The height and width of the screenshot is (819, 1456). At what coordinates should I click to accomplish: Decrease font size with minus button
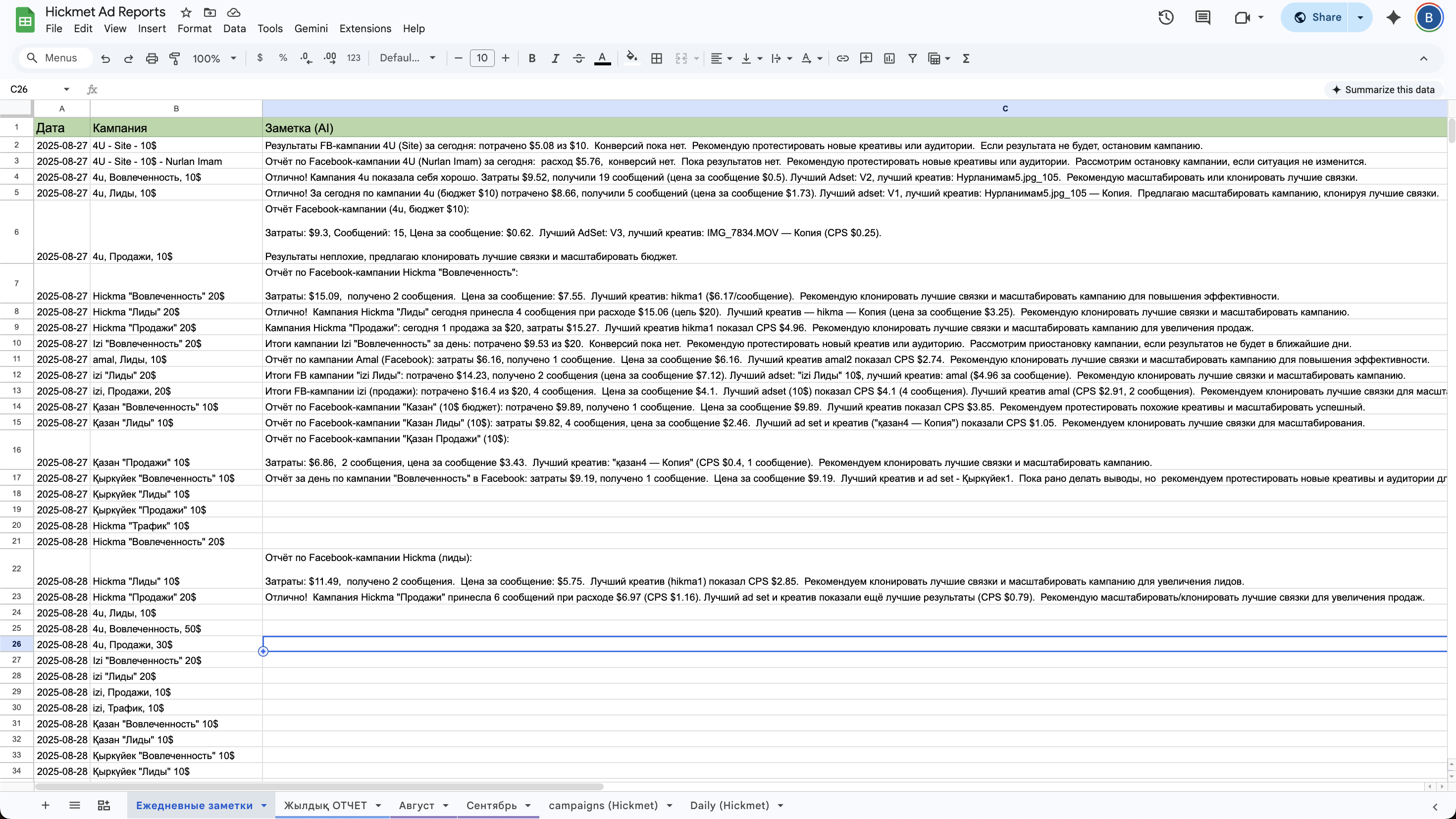[458, 58]
